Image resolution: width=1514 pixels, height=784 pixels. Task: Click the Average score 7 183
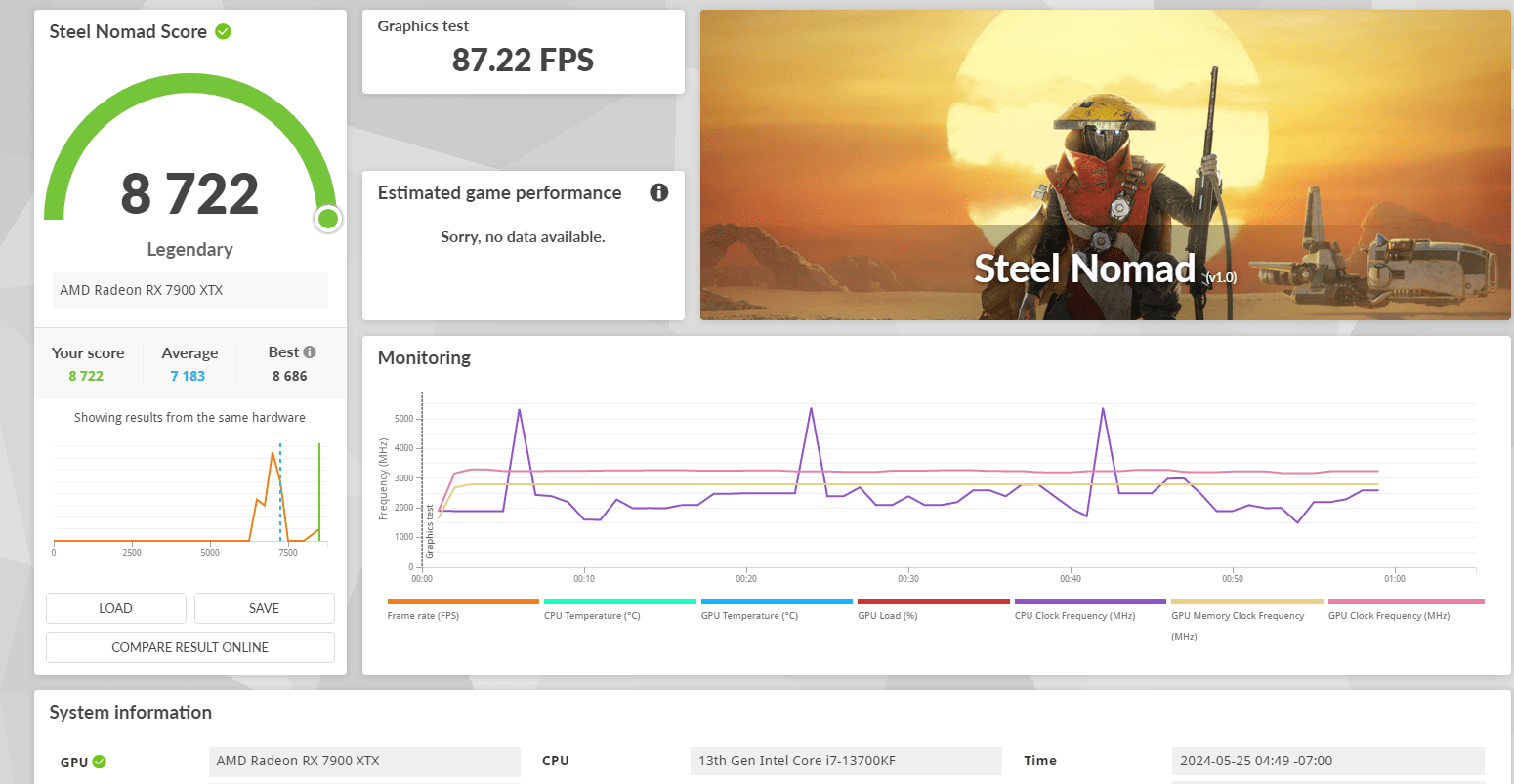pyautogui.click(x=188, y=376)
